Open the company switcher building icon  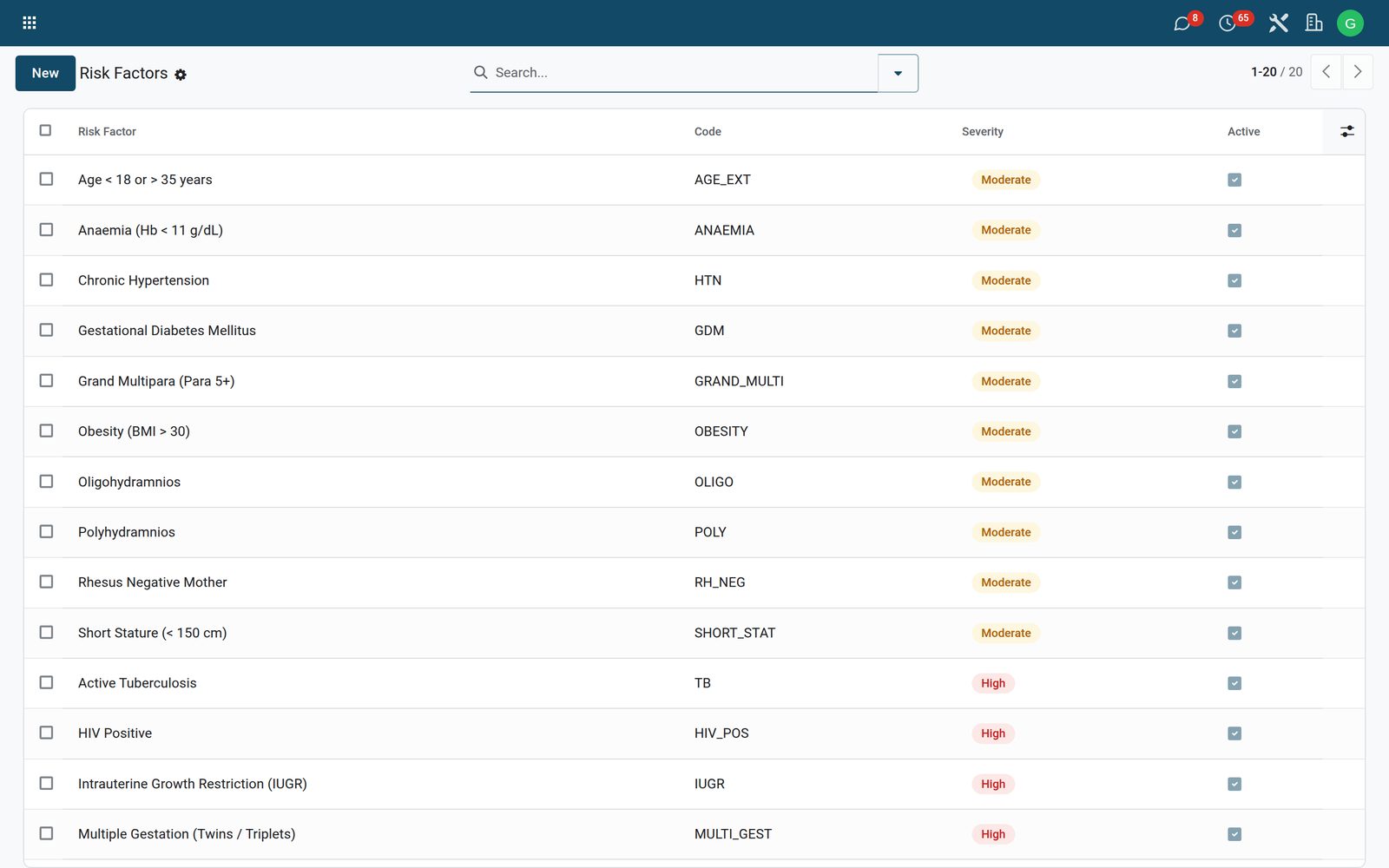(x=1313, y=23)
